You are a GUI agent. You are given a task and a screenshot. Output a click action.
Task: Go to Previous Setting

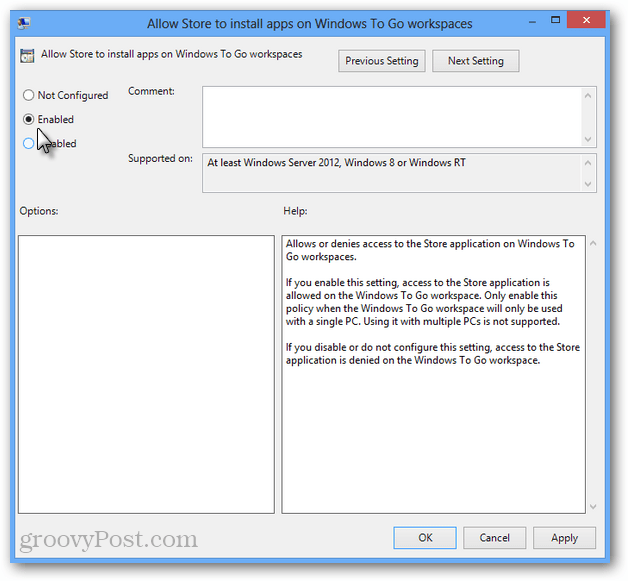(382, 61)
